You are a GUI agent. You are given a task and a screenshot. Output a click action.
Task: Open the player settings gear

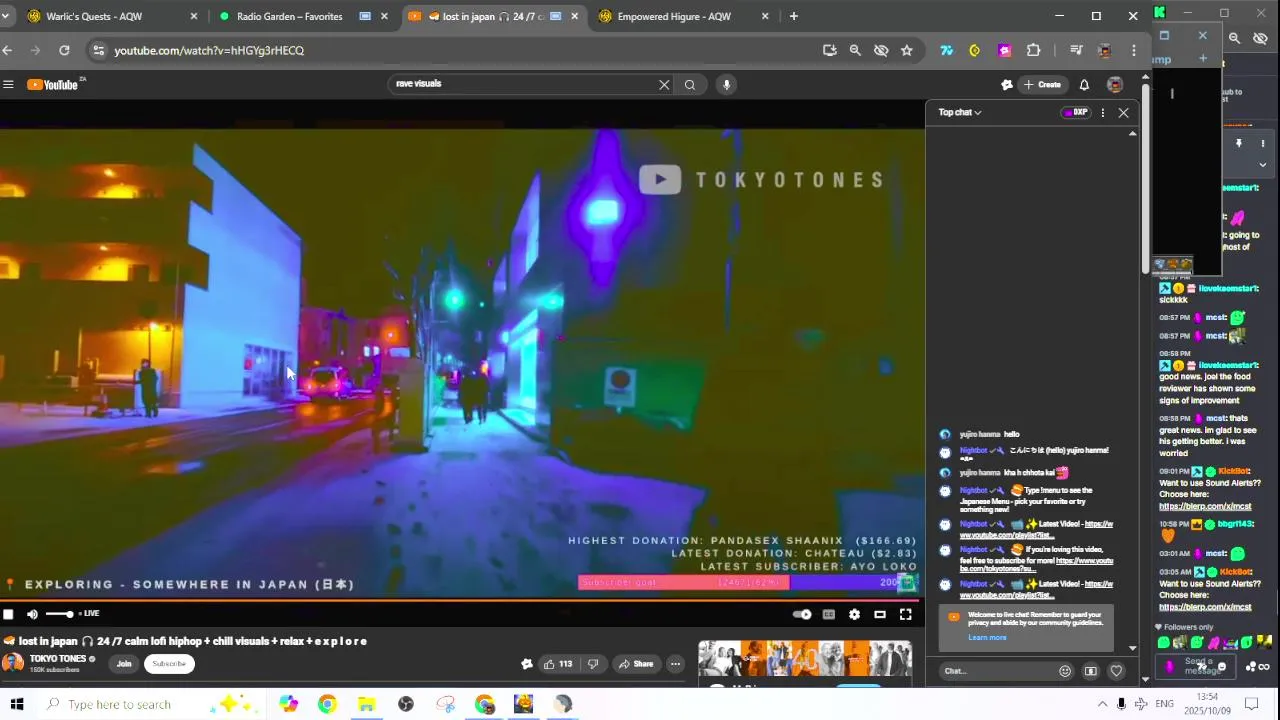[854, 614]
